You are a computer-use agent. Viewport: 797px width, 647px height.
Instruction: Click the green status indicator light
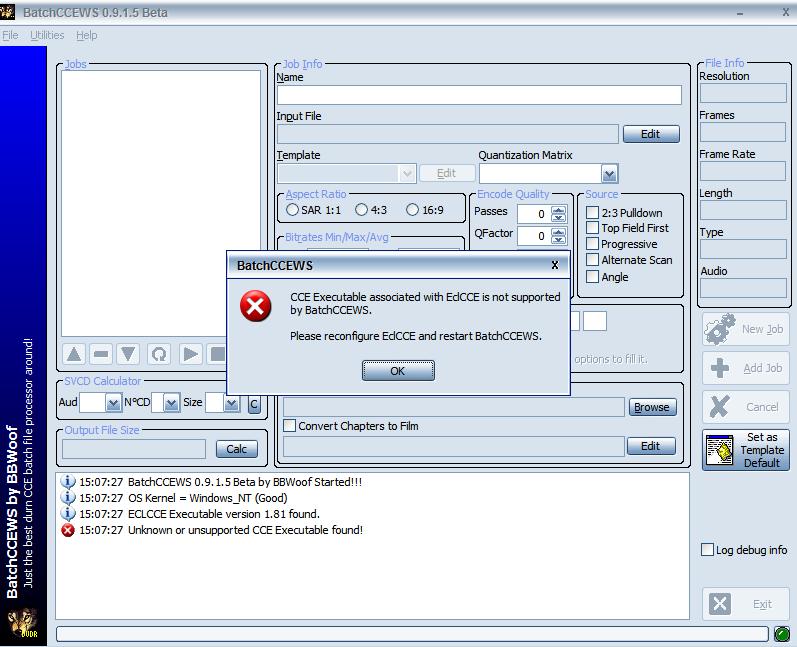782,634
